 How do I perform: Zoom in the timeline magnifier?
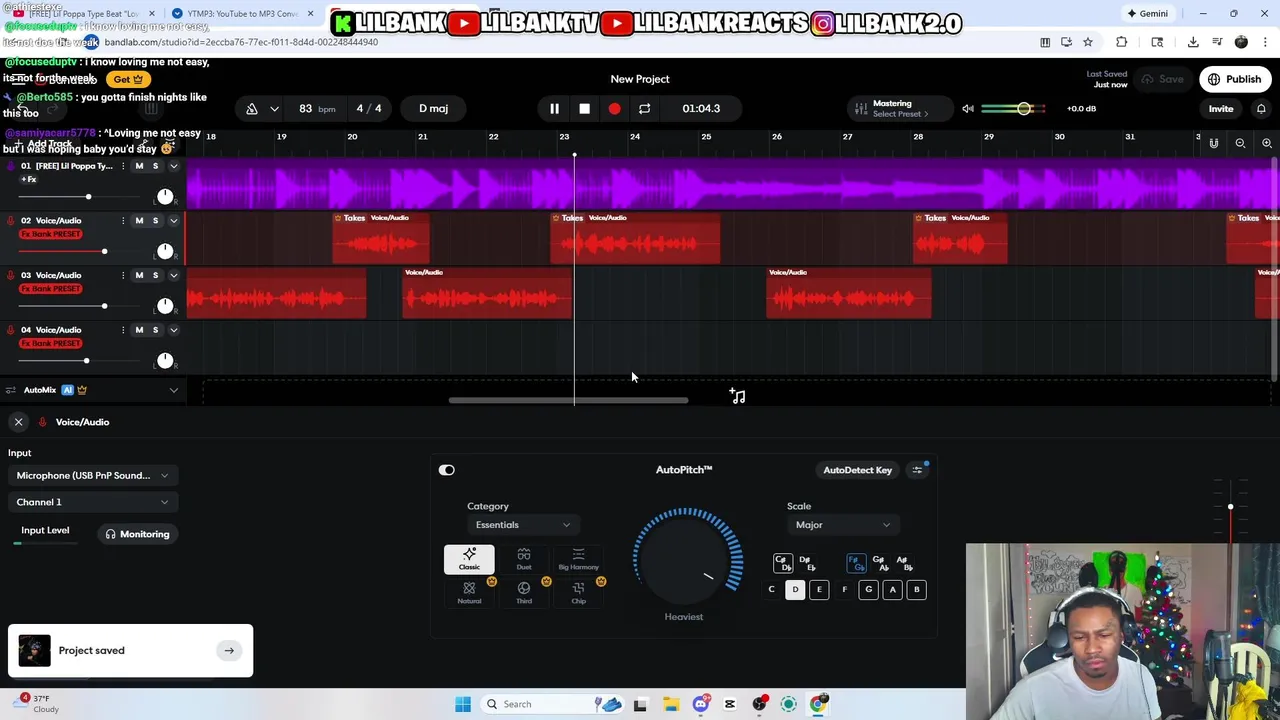point(1266,144)
